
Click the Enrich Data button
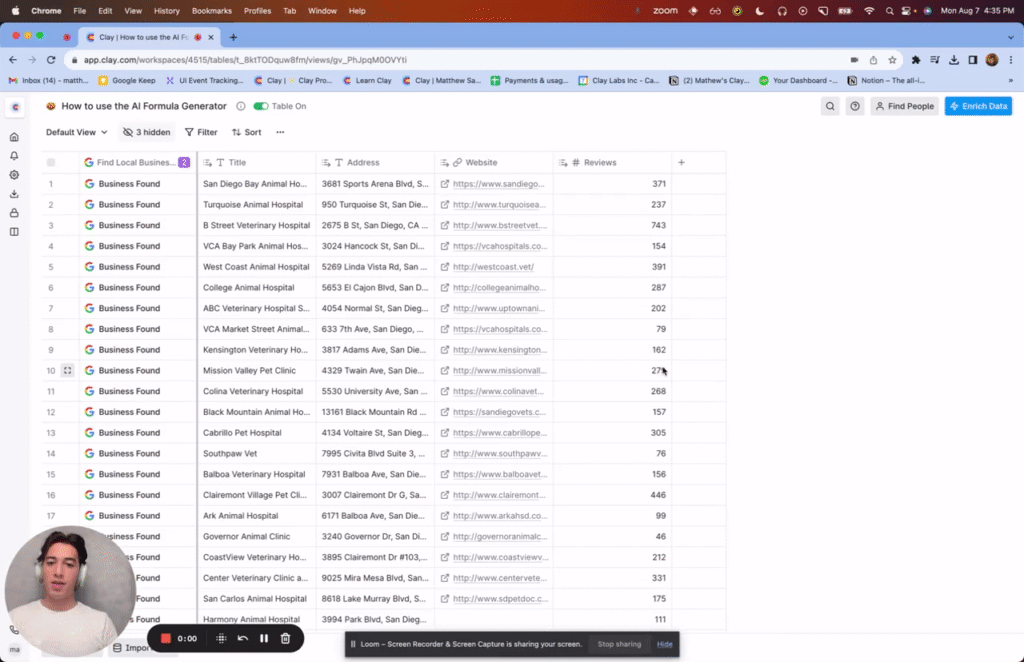[978, 106]
